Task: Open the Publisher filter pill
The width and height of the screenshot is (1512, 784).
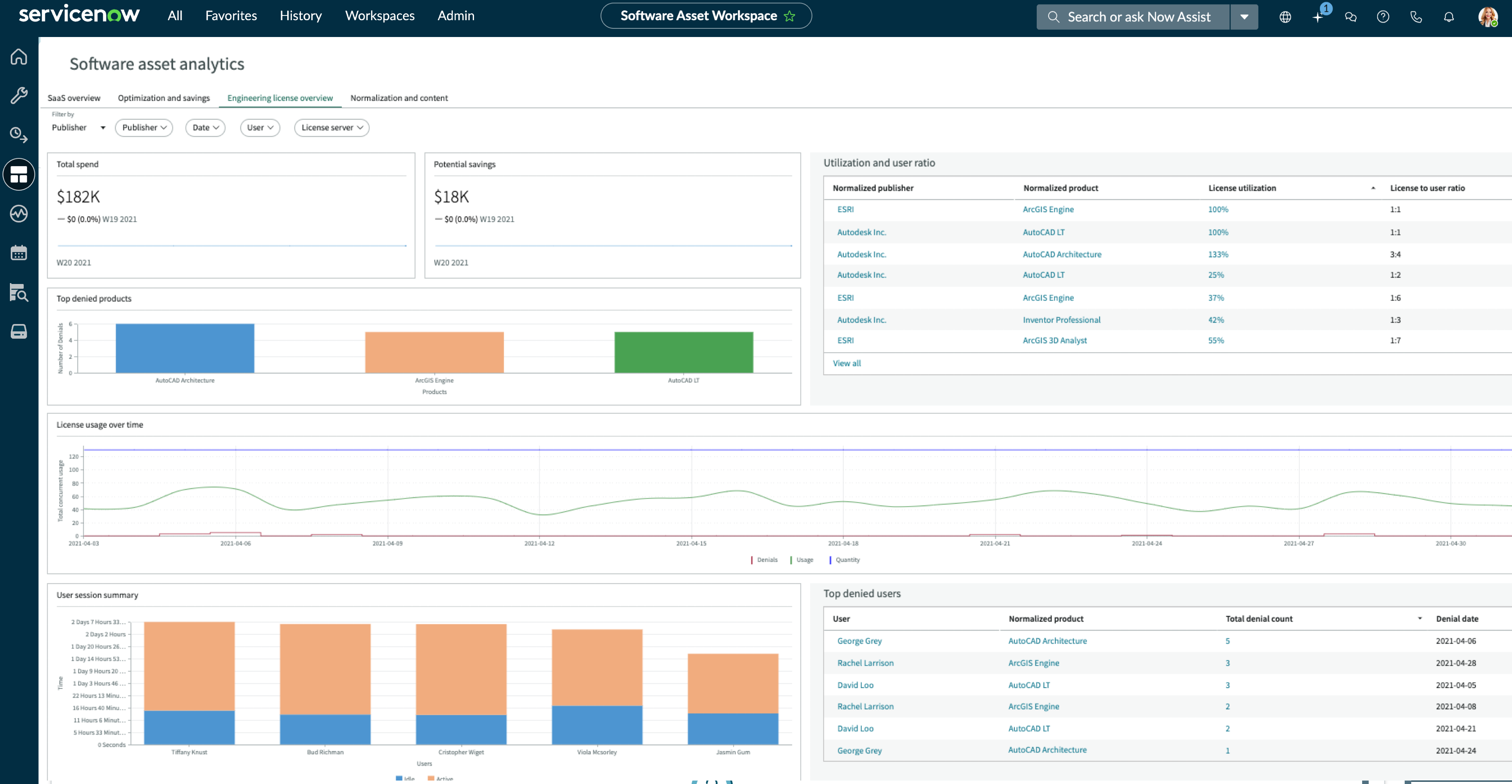Action: (144, 127)
